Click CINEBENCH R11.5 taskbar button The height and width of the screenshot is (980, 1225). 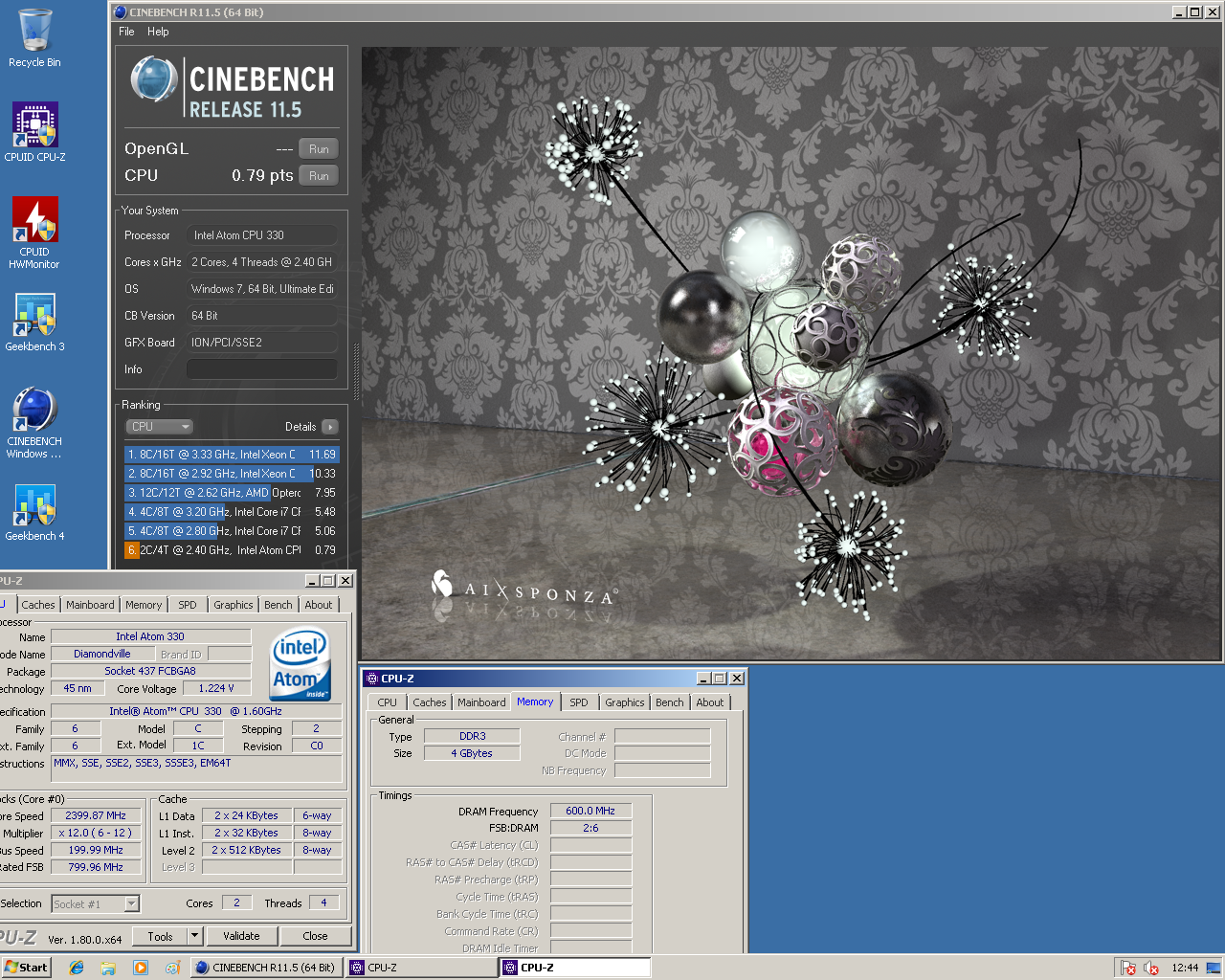pyautogui.click(x=265, y=968)
